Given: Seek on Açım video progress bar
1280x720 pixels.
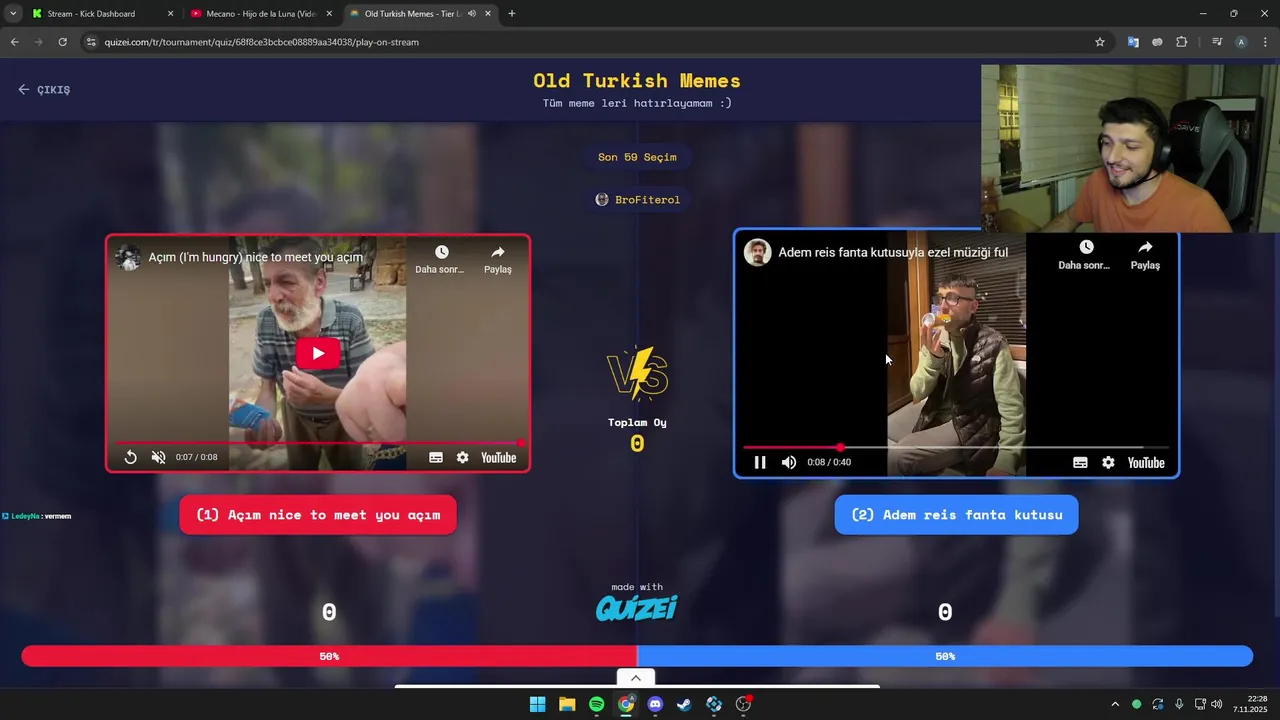Looking at the screenshot, I should click(x=318, y=442).
